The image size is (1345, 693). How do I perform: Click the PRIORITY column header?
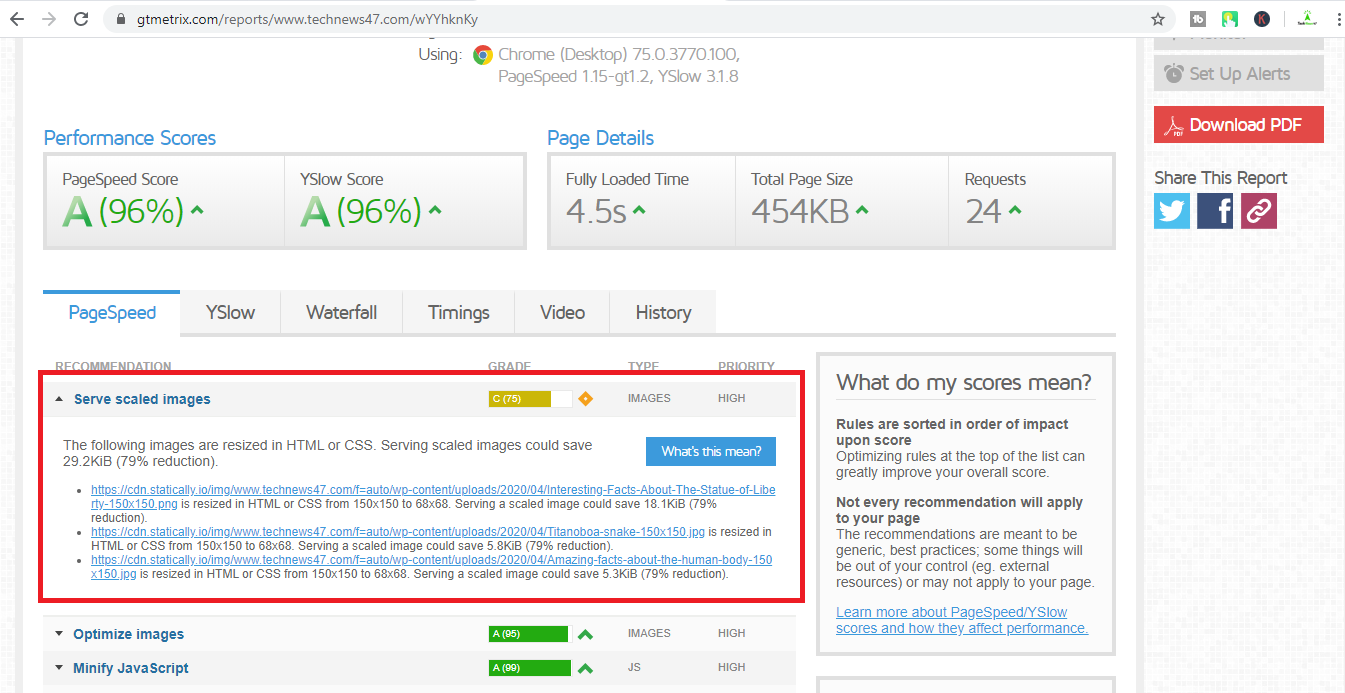pos(746,367)
